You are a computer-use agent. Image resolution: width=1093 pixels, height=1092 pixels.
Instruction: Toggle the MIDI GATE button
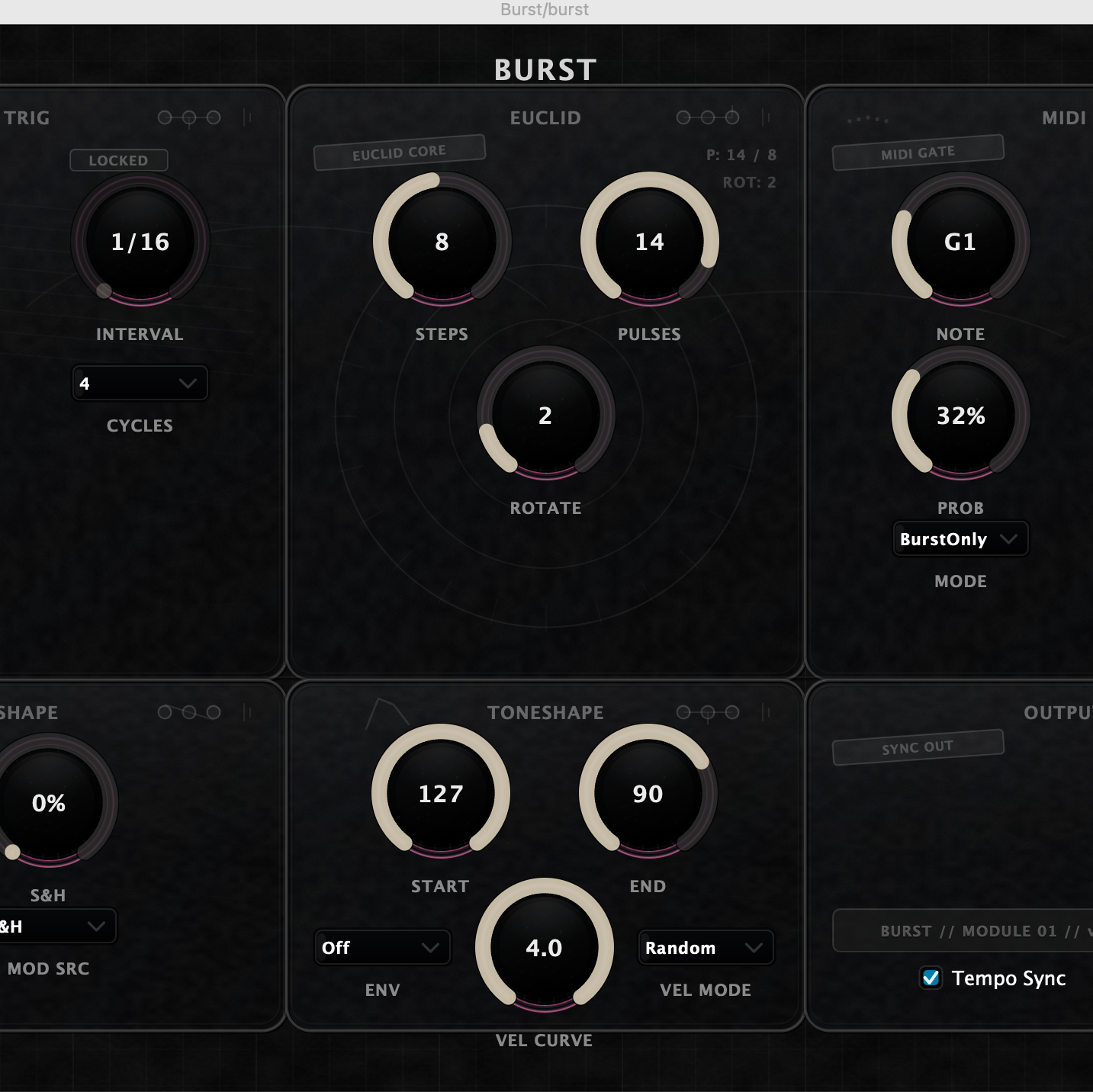[918, 150]
